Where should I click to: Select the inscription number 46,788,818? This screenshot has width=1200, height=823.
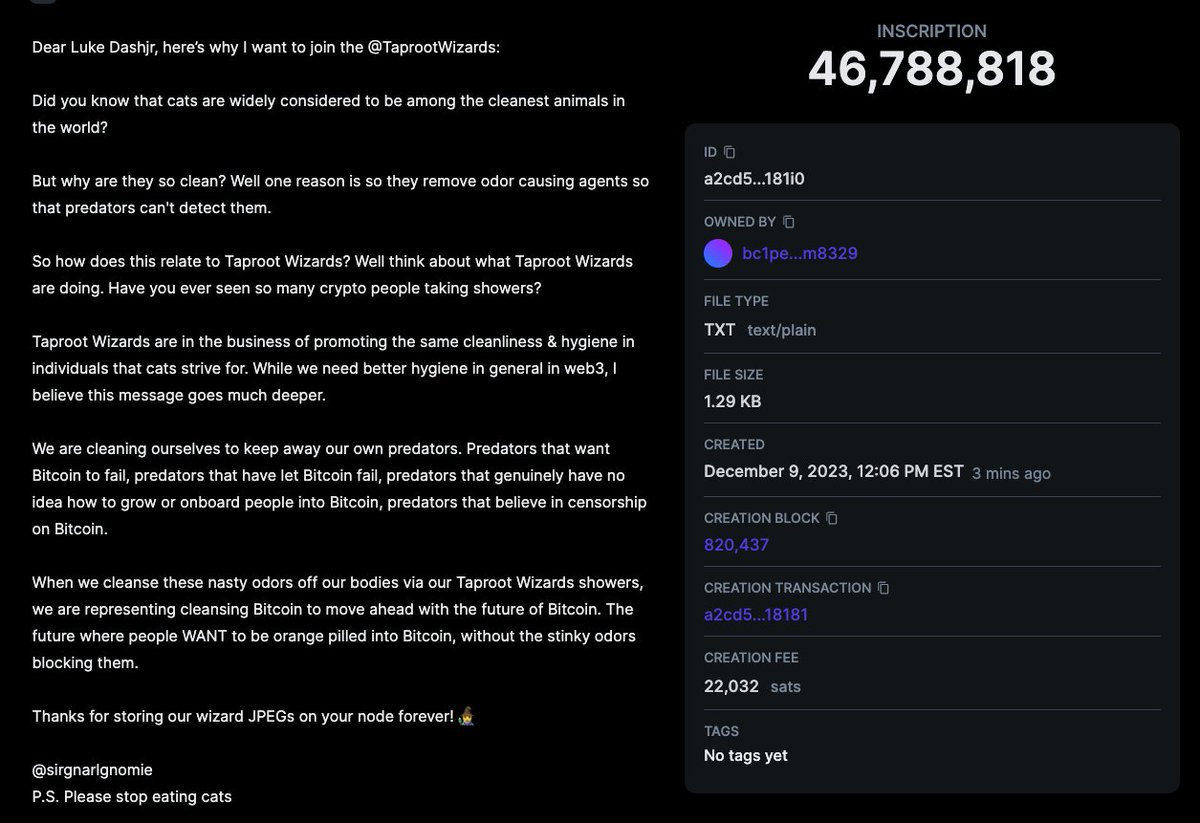point(932,70)
